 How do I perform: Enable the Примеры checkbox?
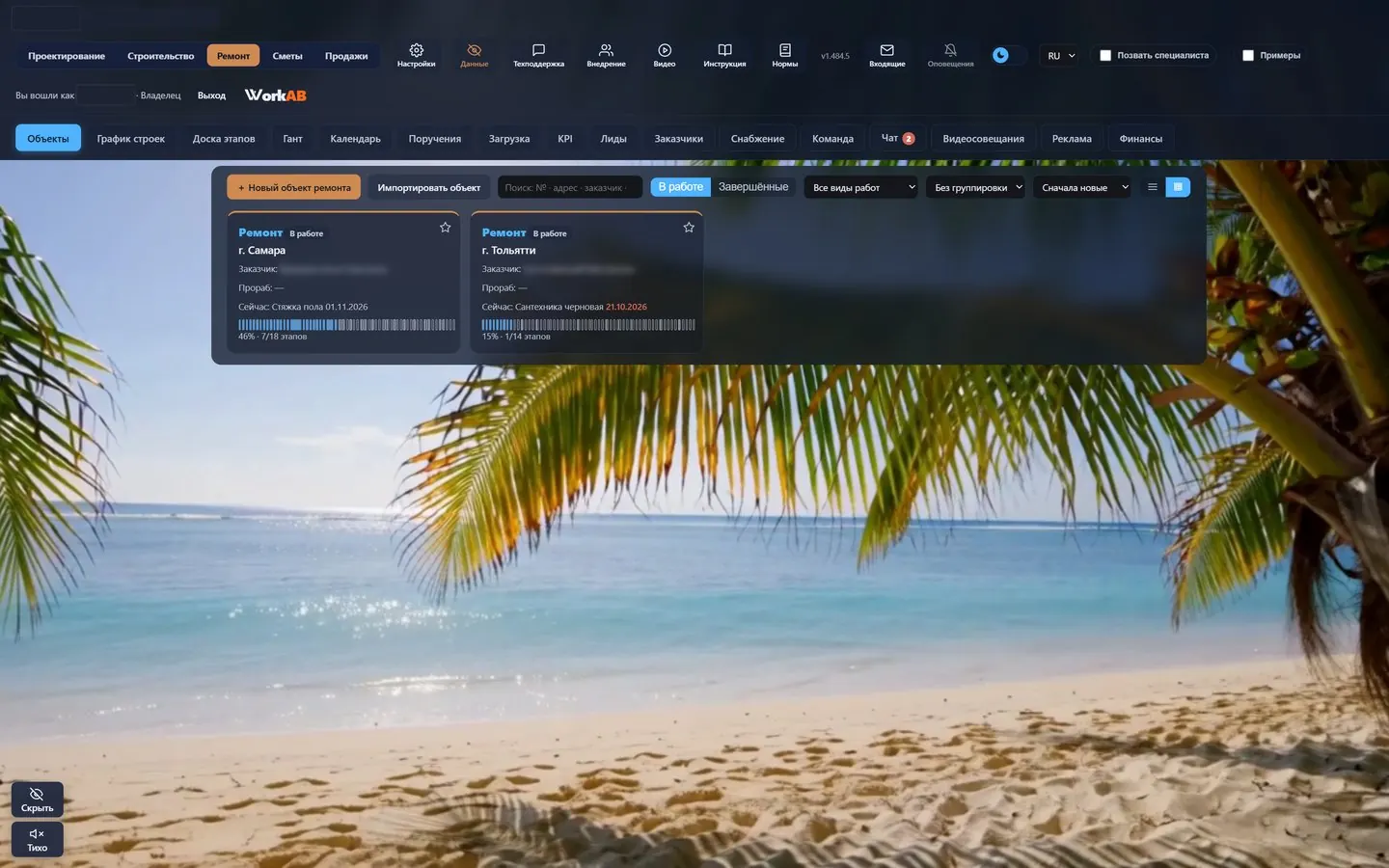pyautogui.click(x=1248, y=56)
